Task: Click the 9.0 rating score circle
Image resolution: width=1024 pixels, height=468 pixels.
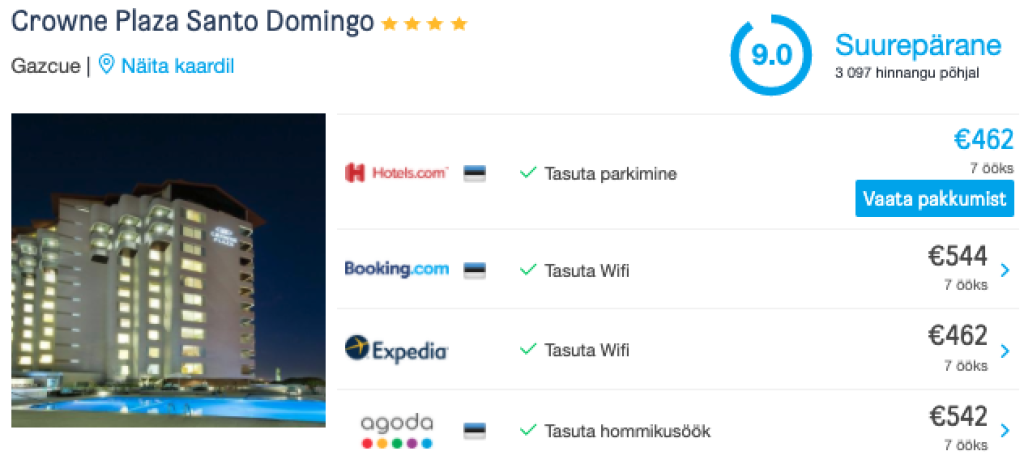Action: pos(771,55)
